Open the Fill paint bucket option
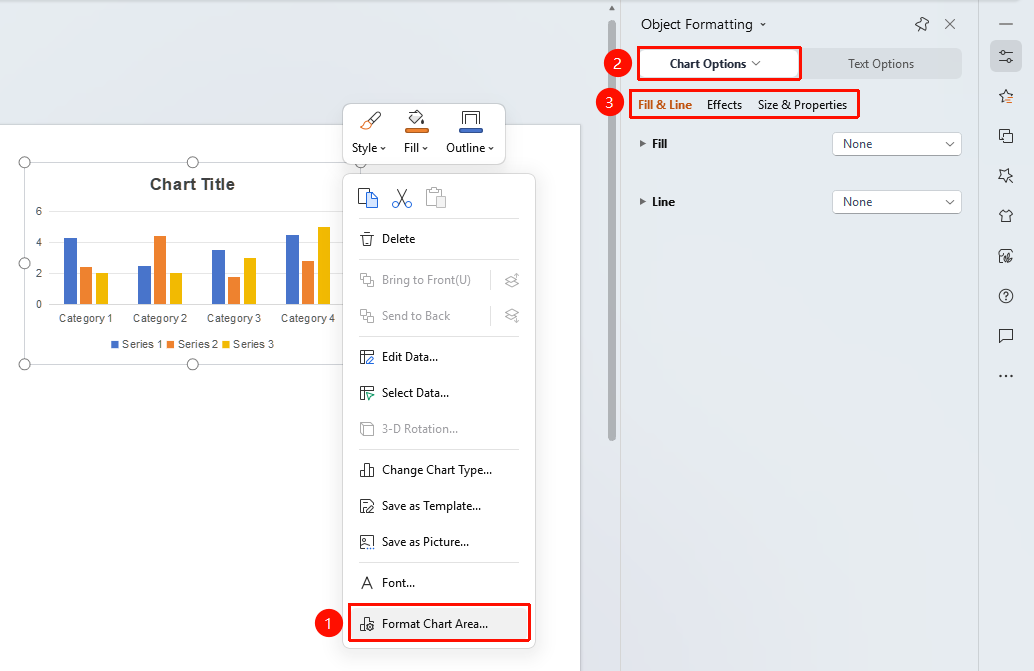 416,132
